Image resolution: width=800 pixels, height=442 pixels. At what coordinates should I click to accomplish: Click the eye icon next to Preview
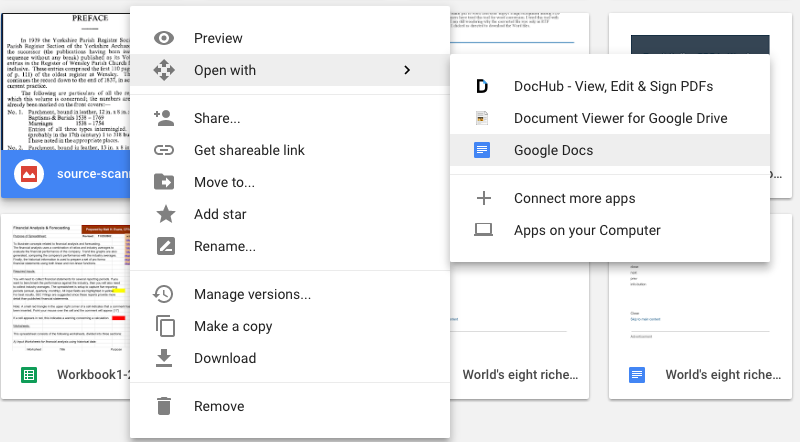(x=165, y=38)
